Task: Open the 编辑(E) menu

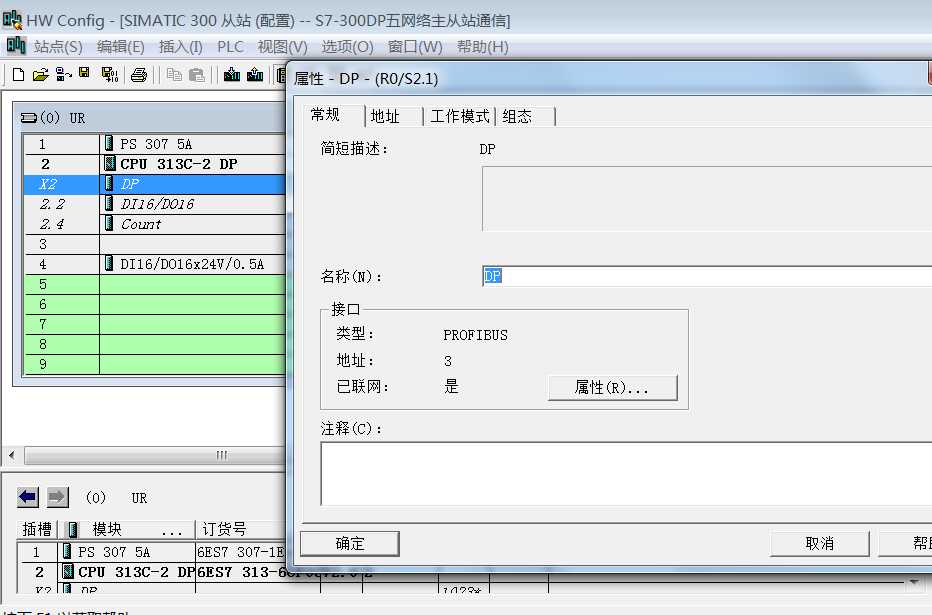Action: pos(121,47)
